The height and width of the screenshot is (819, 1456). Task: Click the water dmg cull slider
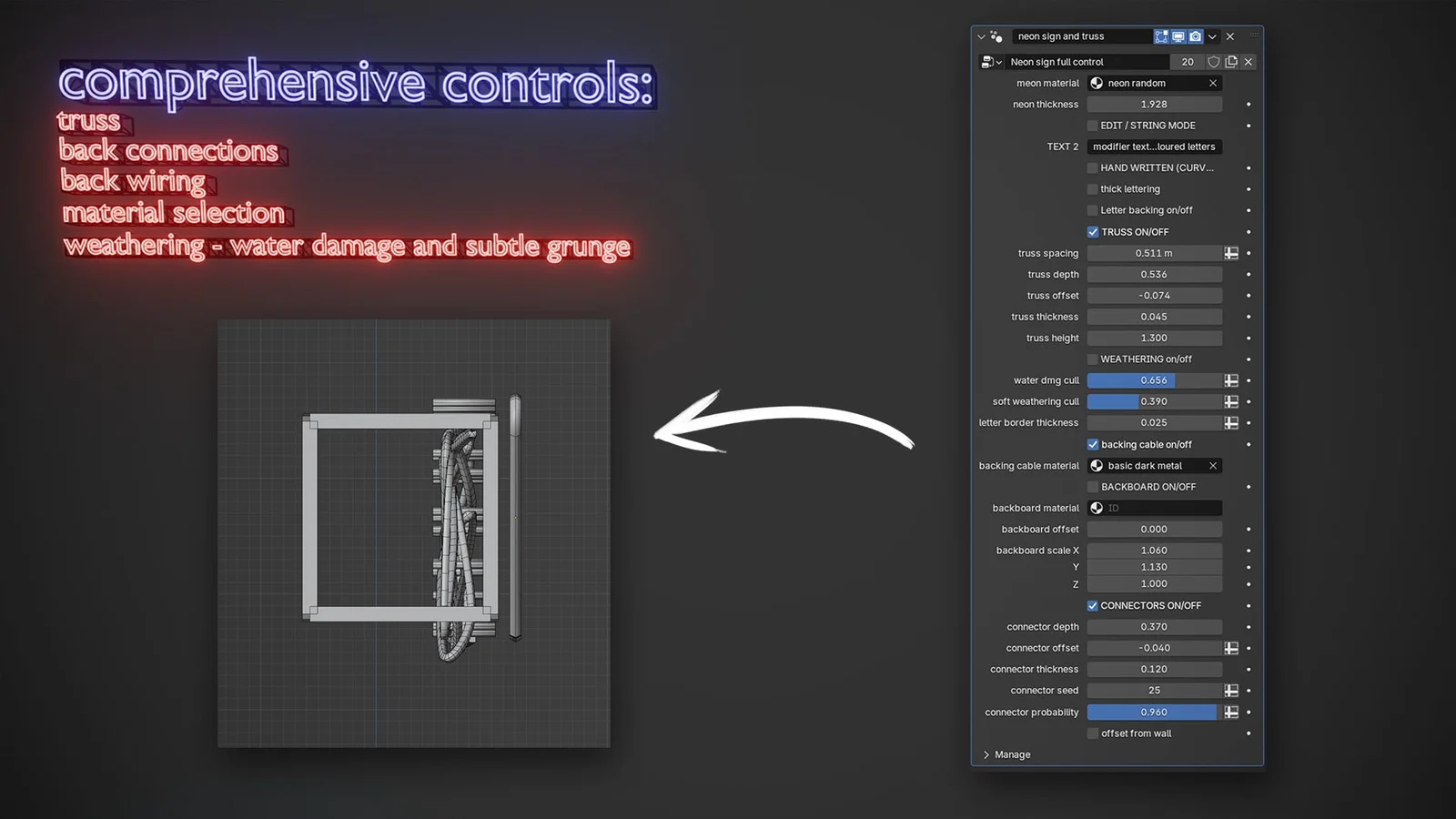[1154, 380]
